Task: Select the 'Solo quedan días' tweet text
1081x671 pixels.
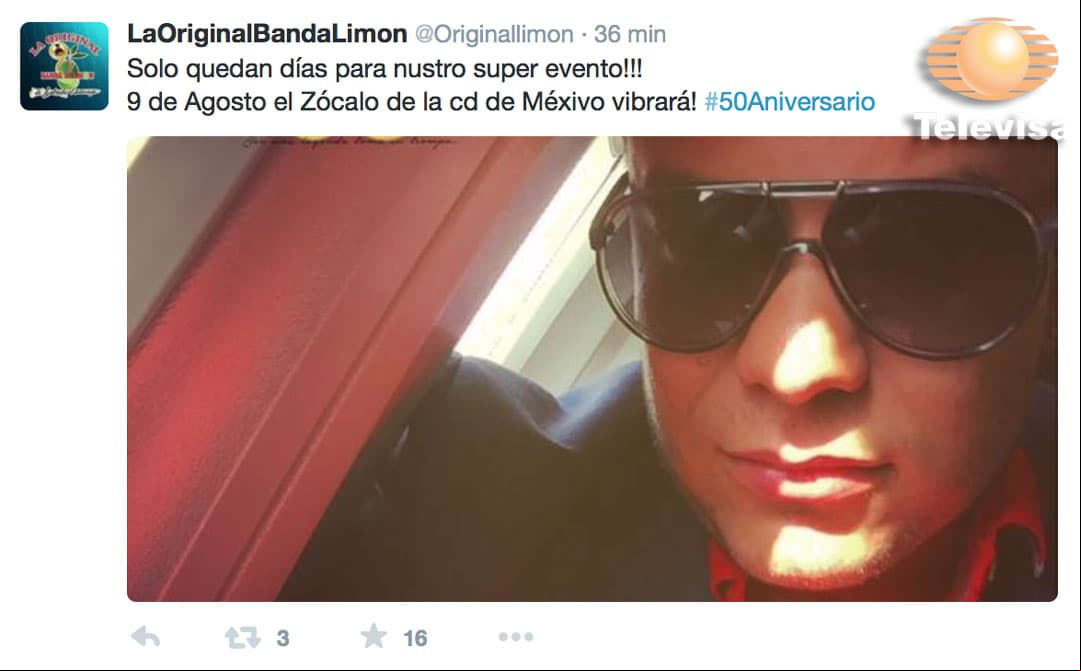Action: pyautogui.click(x=385, y=69)
